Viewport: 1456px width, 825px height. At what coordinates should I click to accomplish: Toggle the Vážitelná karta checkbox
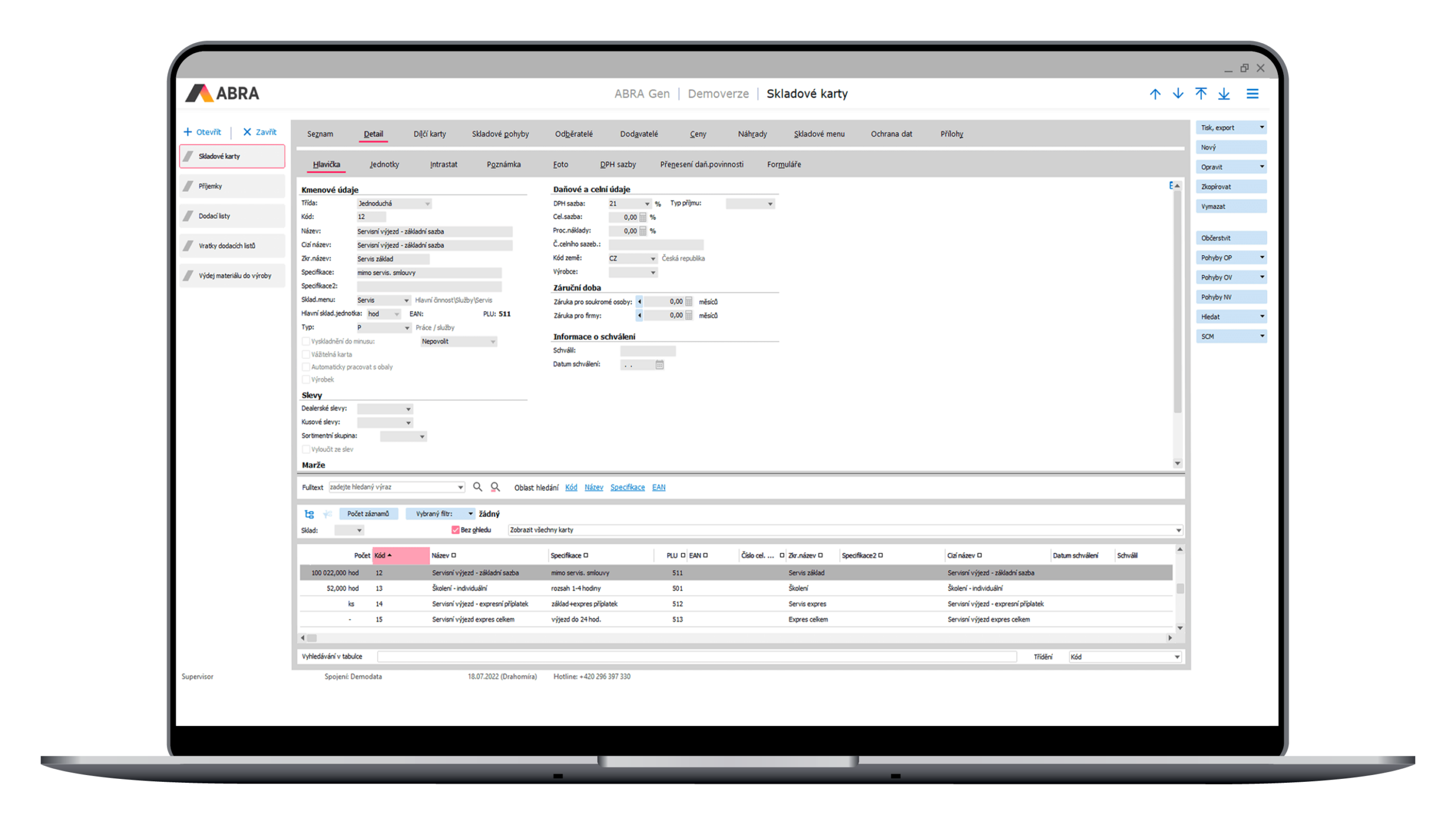pyautogui.click(x=306, y=354)
